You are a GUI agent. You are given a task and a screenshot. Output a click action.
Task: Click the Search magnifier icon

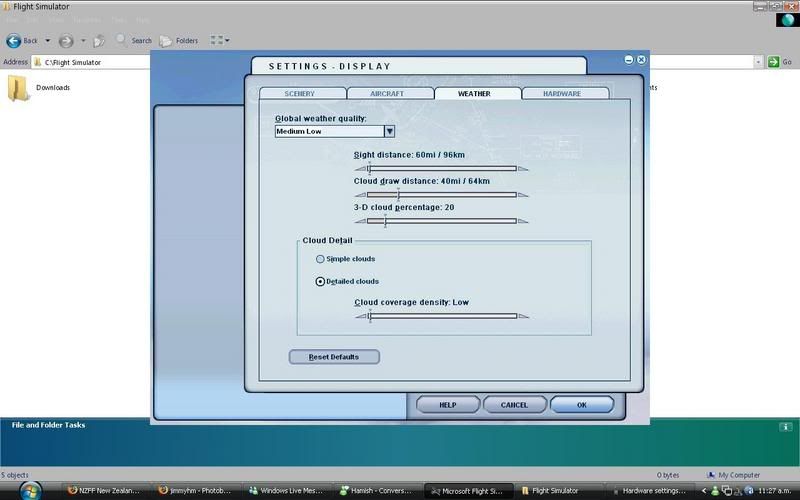point(121,41)
